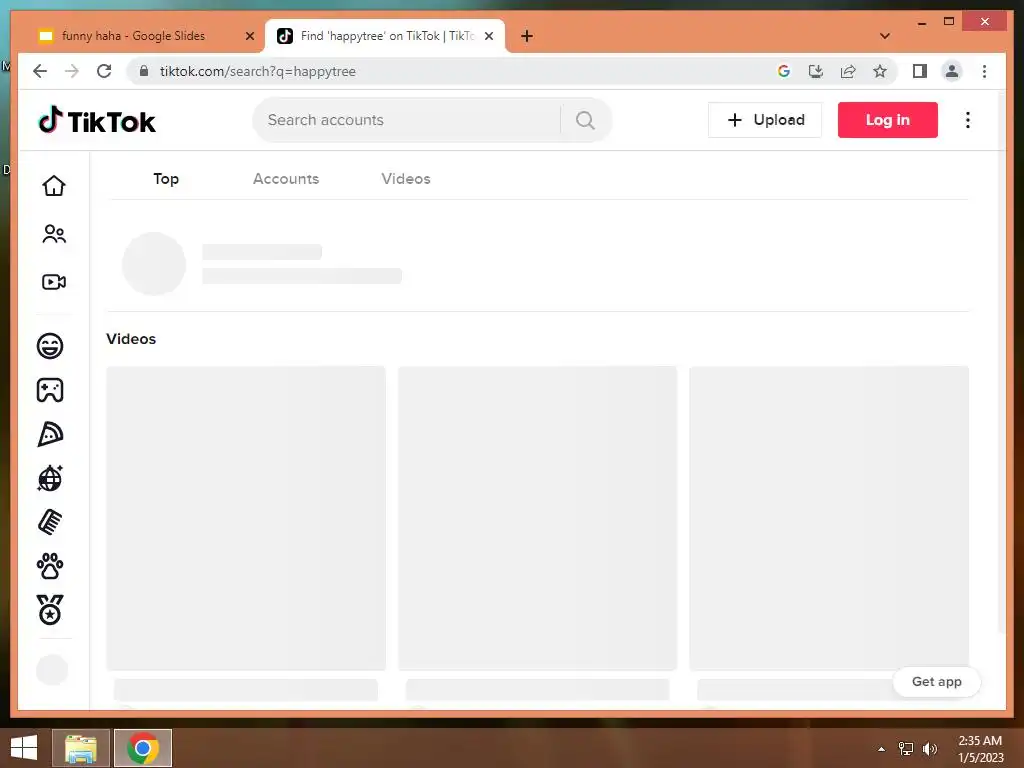Open the network tray icon
This screenshot has width=1024, height=768.
pyautogui.click(x=906, y=748)
